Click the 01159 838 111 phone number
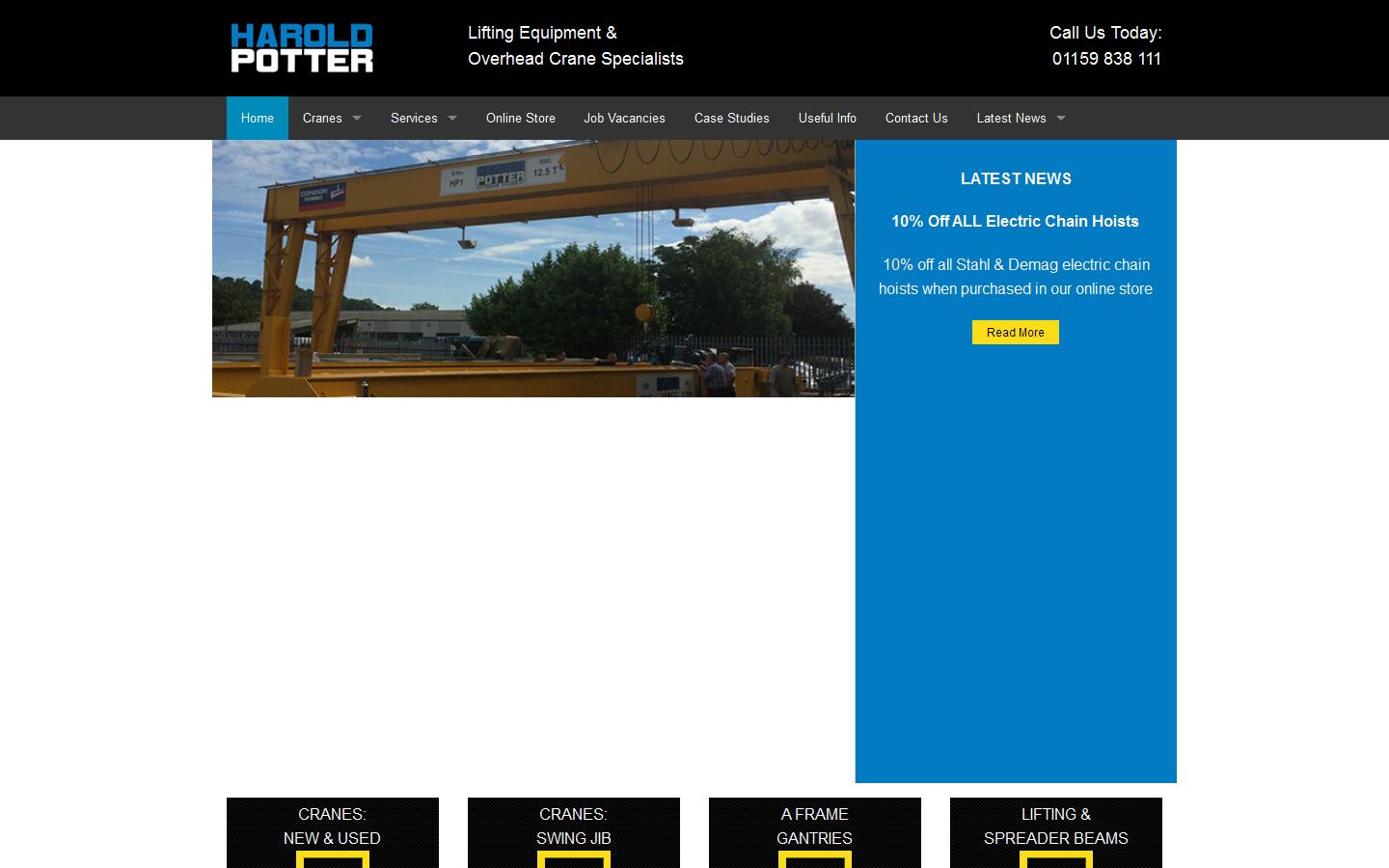Image resolution: width=1389 pixels, height=868 pixels. (1106, 59)
